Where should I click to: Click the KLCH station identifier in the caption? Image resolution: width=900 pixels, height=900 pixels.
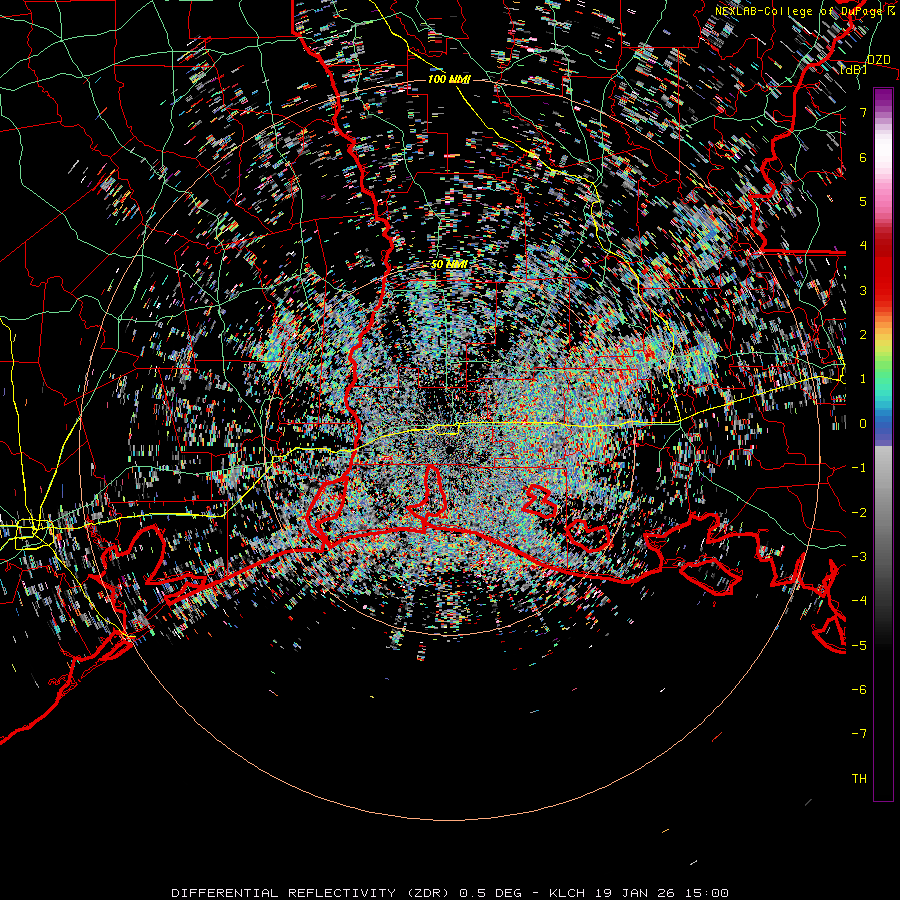pyautogui.click(x=567, y=893)
